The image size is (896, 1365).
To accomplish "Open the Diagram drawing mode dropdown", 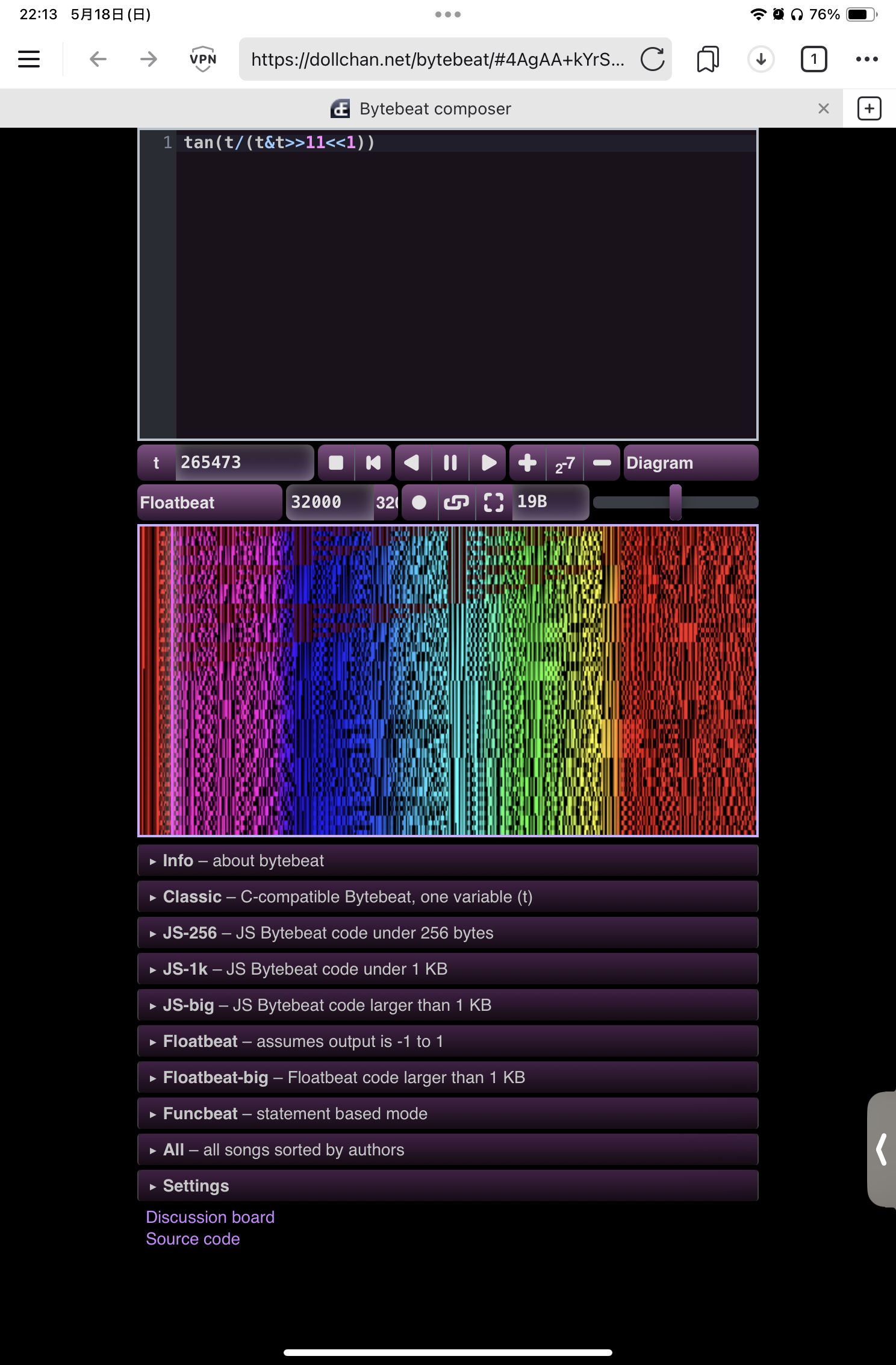I will coord(691,463).
